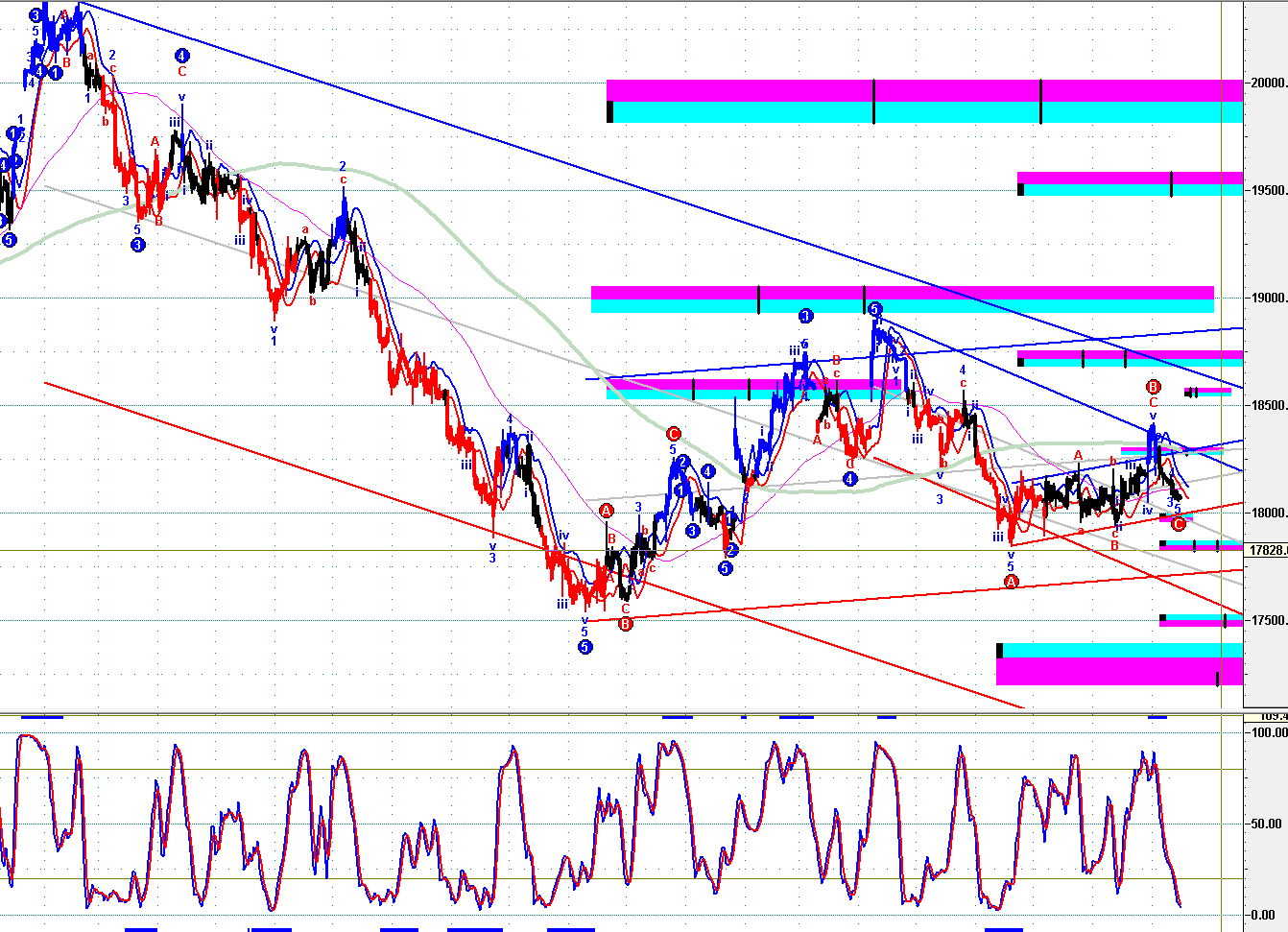Viewport: 1288px width, 932px height.
Task: Select circled blue 5 under the chart's lowest low
Action: (x=585, y=647)
